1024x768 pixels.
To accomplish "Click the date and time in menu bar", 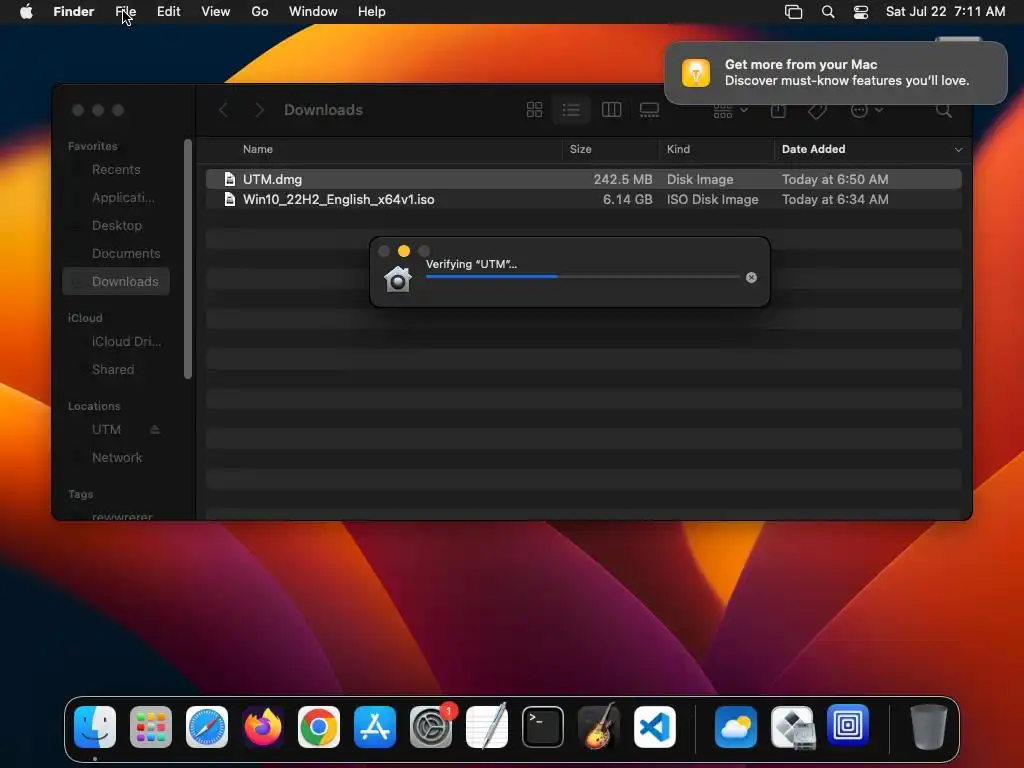I will click(x=945, y=12).
